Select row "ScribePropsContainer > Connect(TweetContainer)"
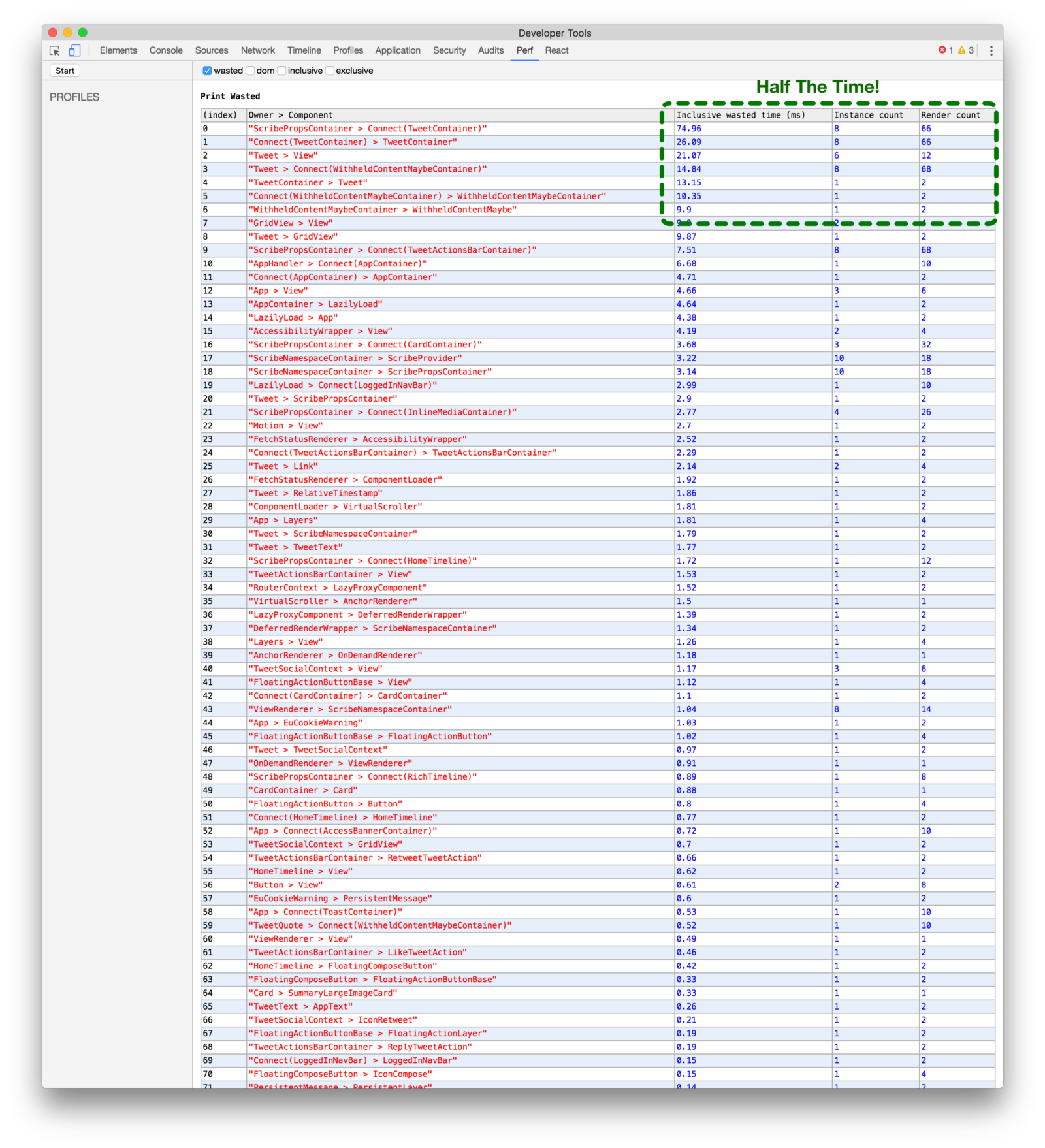Screen dimensions: 1045x1148 pos(598,129)
